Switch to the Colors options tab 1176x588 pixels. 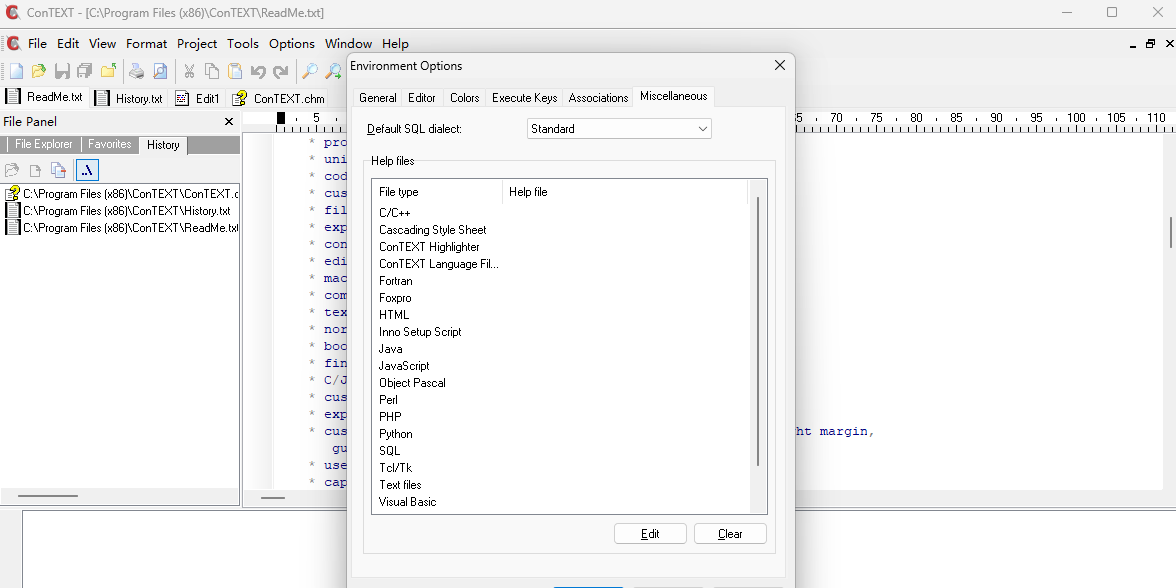[464, 98]
